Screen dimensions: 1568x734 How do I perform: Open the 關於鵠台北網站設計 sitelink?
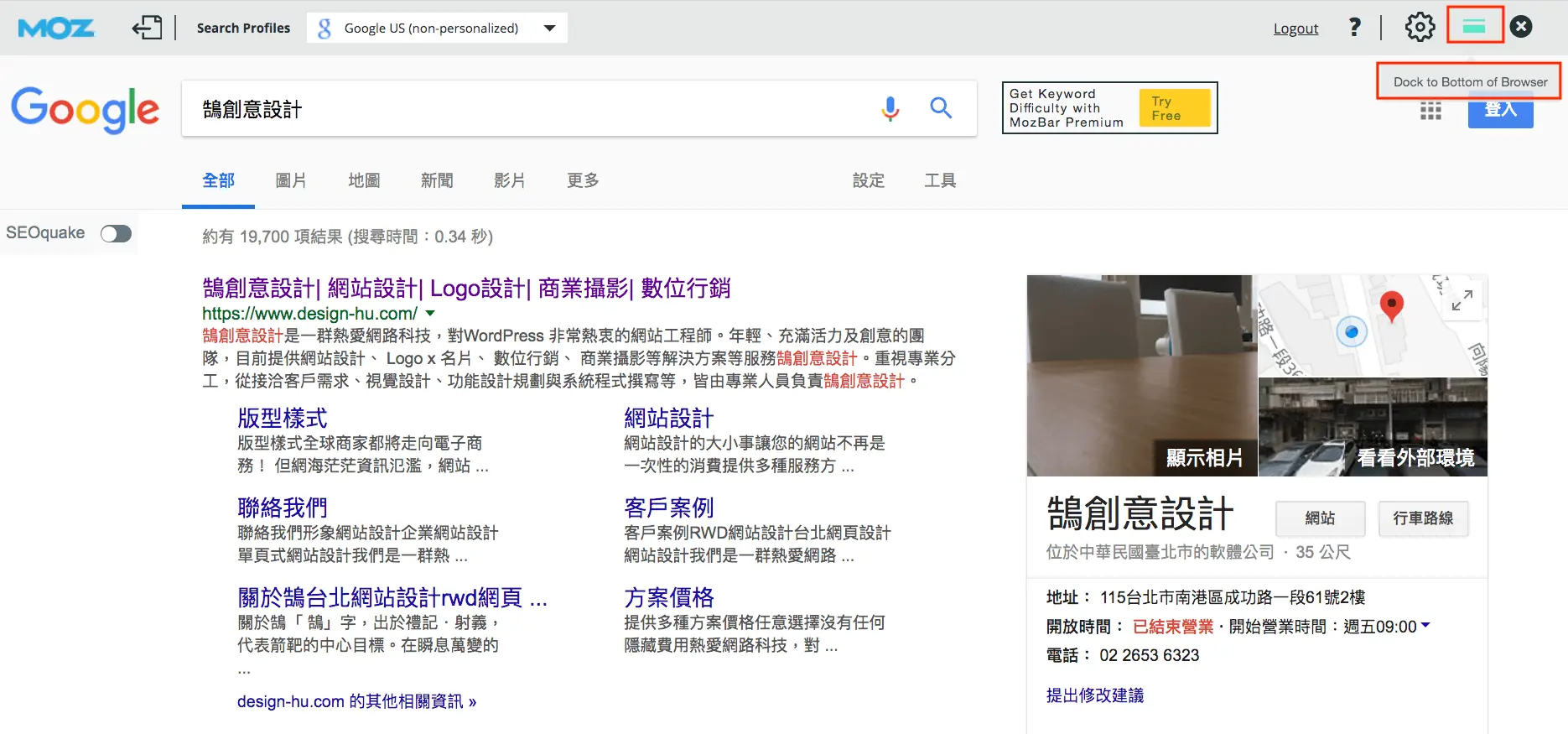[x=392, y=597]
